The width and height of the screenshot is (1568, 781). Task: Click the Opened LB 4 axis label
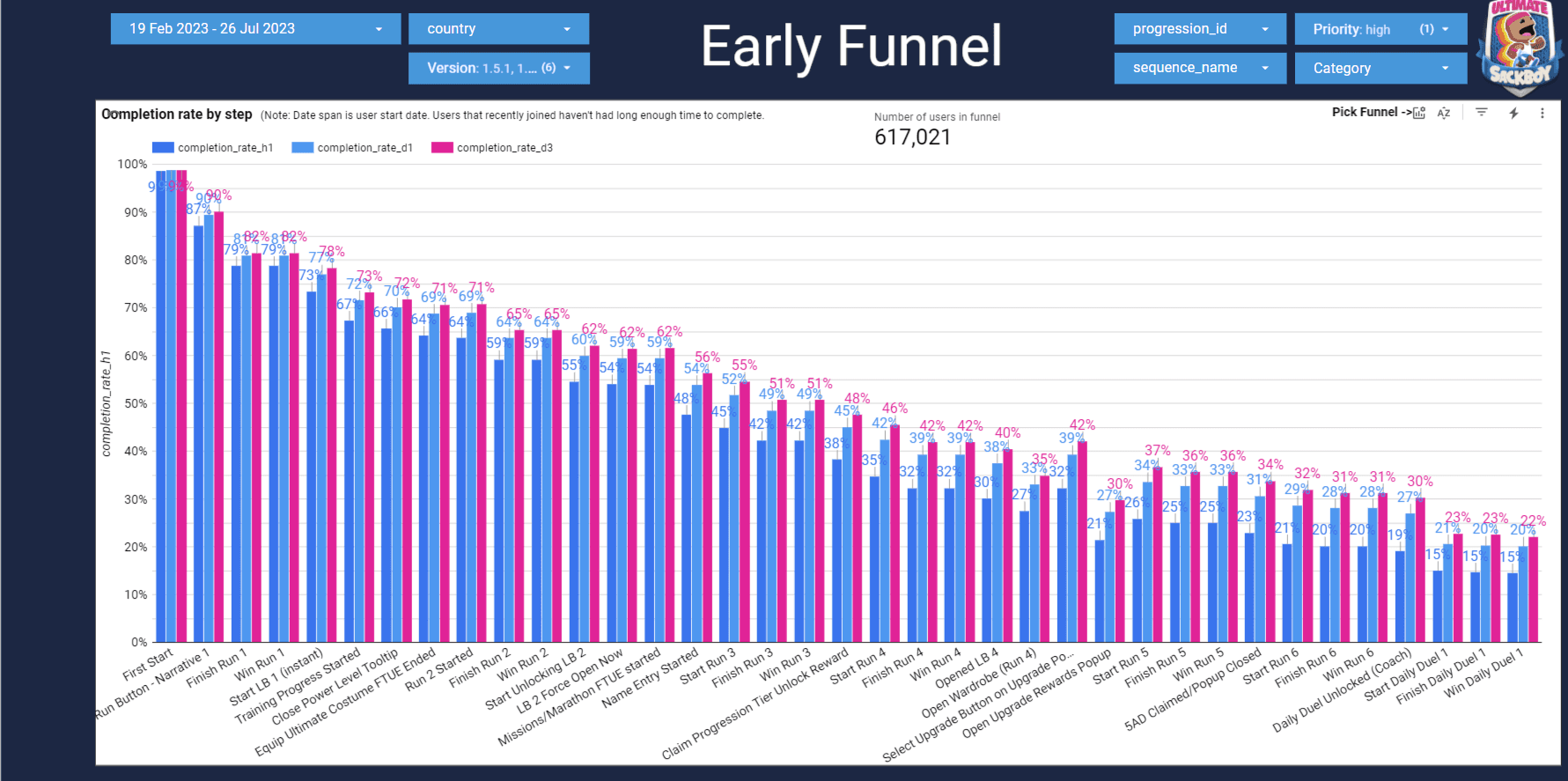(968, 669)
